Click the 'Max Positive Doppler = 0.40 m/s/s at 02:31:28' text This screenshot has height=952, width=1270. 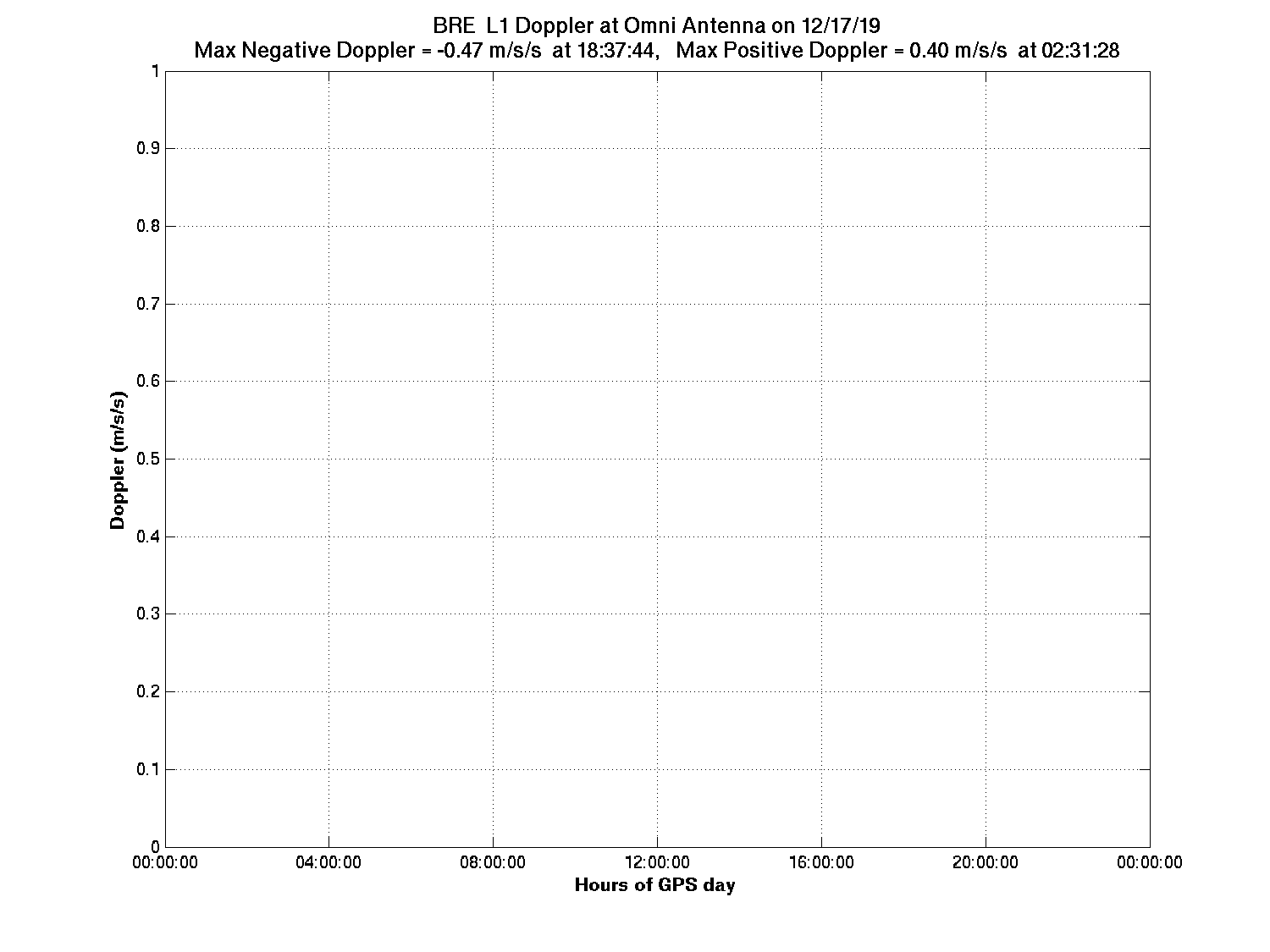click(x=898, y=51)
